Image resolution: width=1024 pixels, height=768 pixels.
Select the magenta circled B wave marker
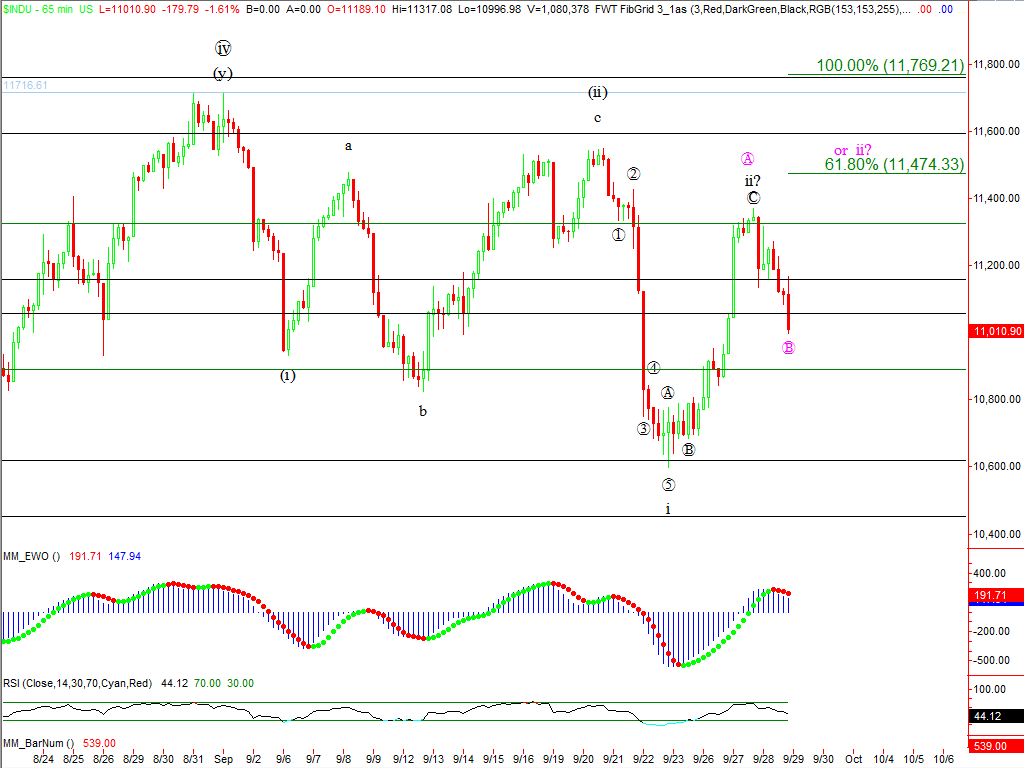point(788,348)
